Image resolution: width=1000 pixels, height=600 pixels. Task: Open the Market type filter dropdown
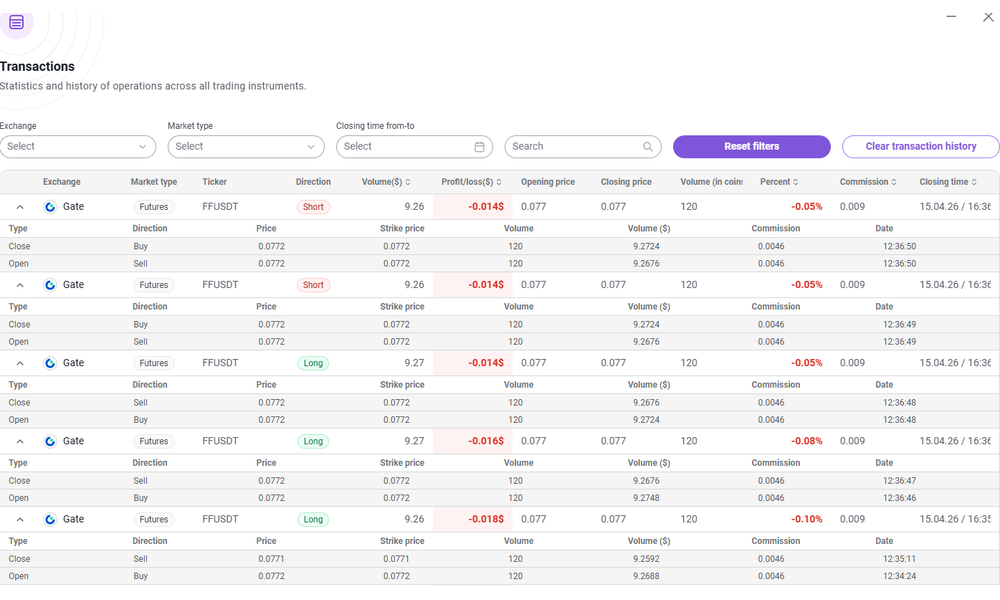tap(246, 147)
